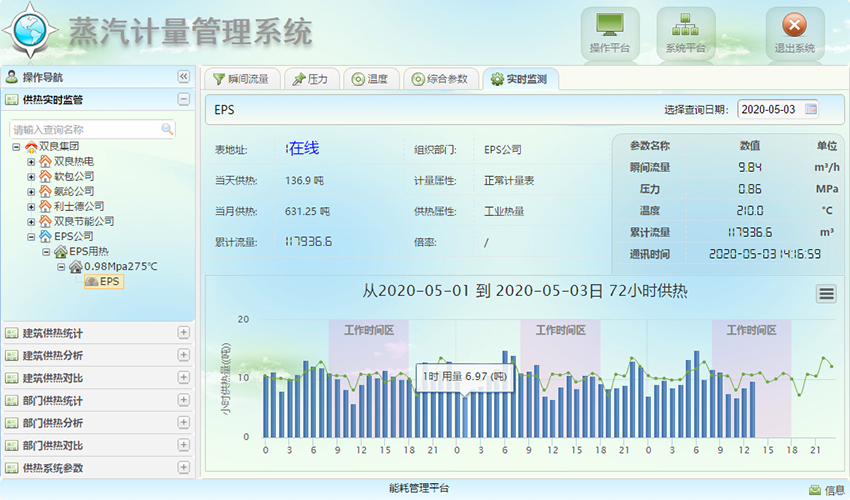
Task: Expand the 双良热电 tree node
Action: point(31,161)
